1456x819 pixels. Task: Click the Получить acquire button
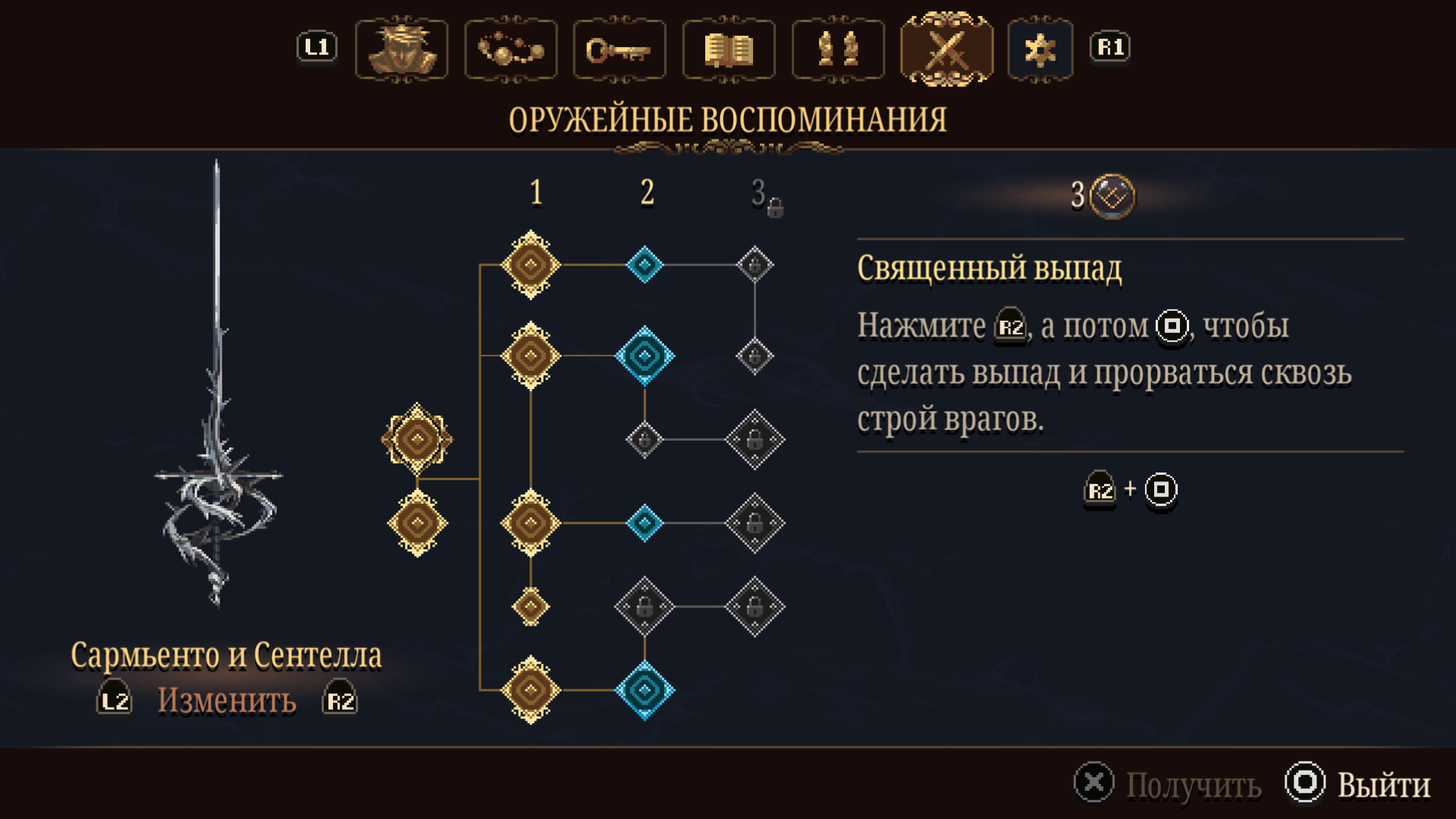[x=1168, y=783]
